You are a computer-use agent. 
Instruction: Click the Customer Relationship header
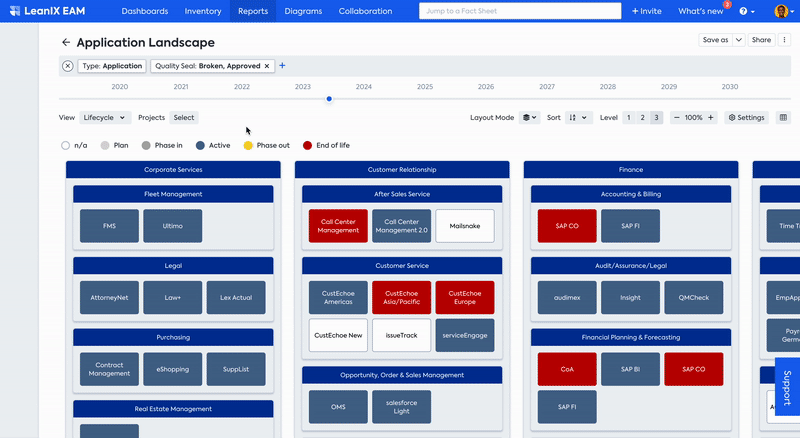point(402,169)
